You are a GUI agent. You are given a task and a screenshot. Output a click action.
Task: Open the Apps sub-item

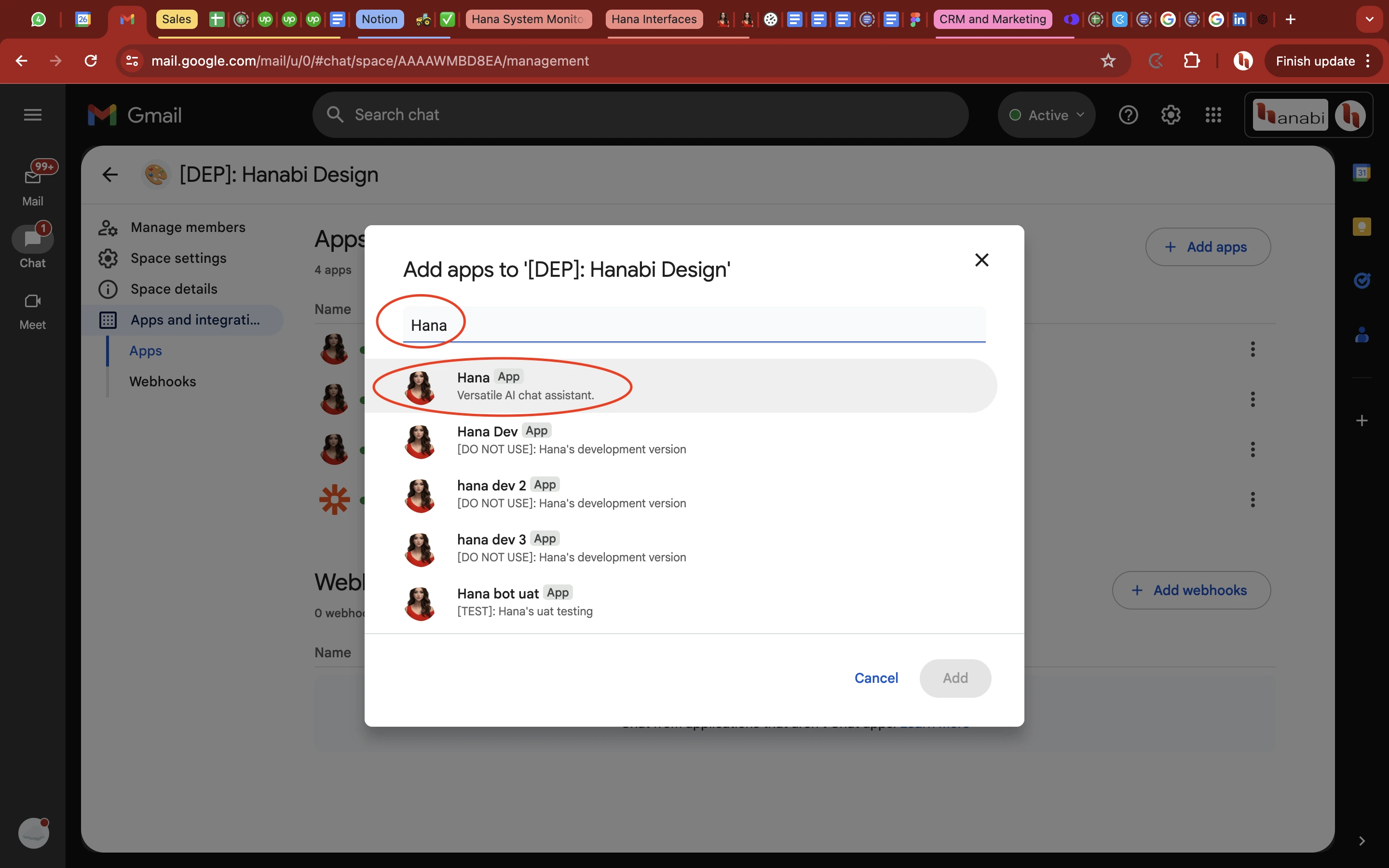pos(146,351)
